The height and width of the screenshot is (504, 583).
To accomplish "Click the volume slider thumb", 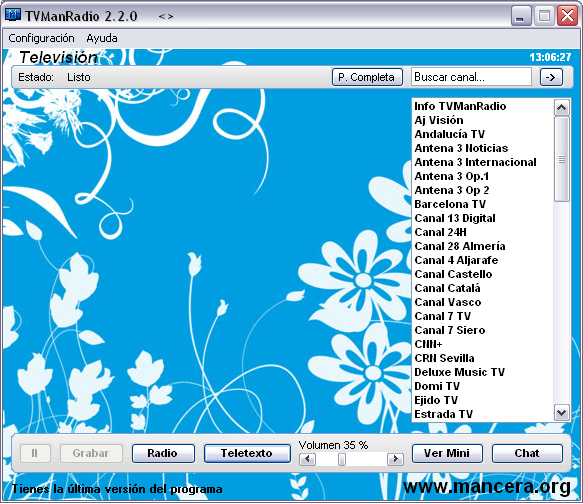I will coord(342,459).
